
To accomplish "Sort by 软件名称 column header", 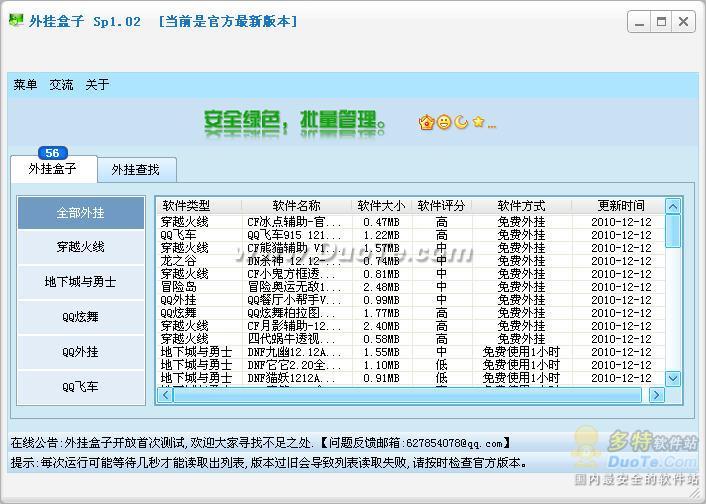I will (296, 206).
